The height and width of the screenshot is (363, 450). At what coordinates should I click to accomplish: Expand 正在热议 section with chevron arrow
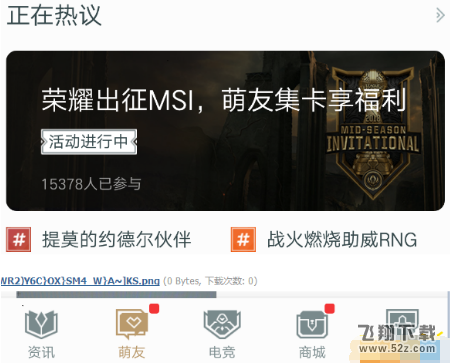pos(440,15)
